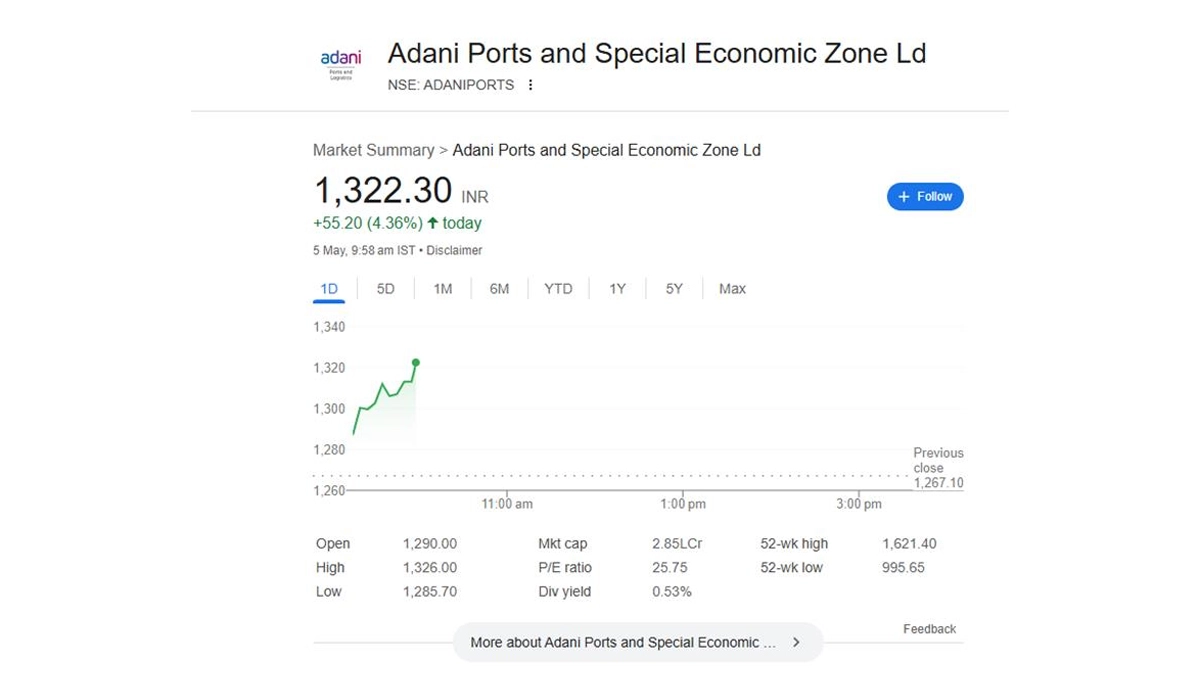Open the 5Y chart tab
The width and height of the screenshot is (1200, 675).
point(674,289)
